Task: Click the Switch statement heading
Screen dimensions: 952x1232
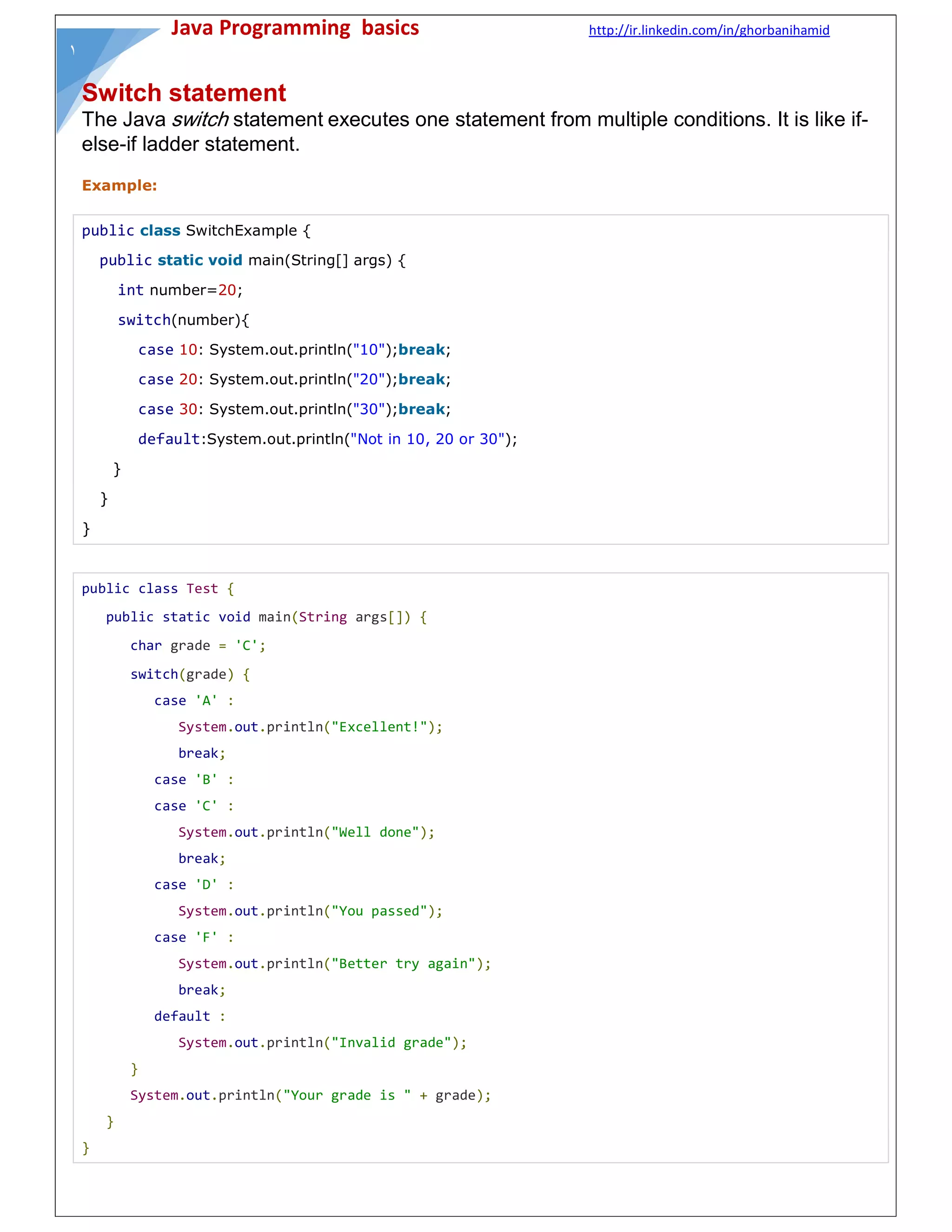Action: [184, 93]
